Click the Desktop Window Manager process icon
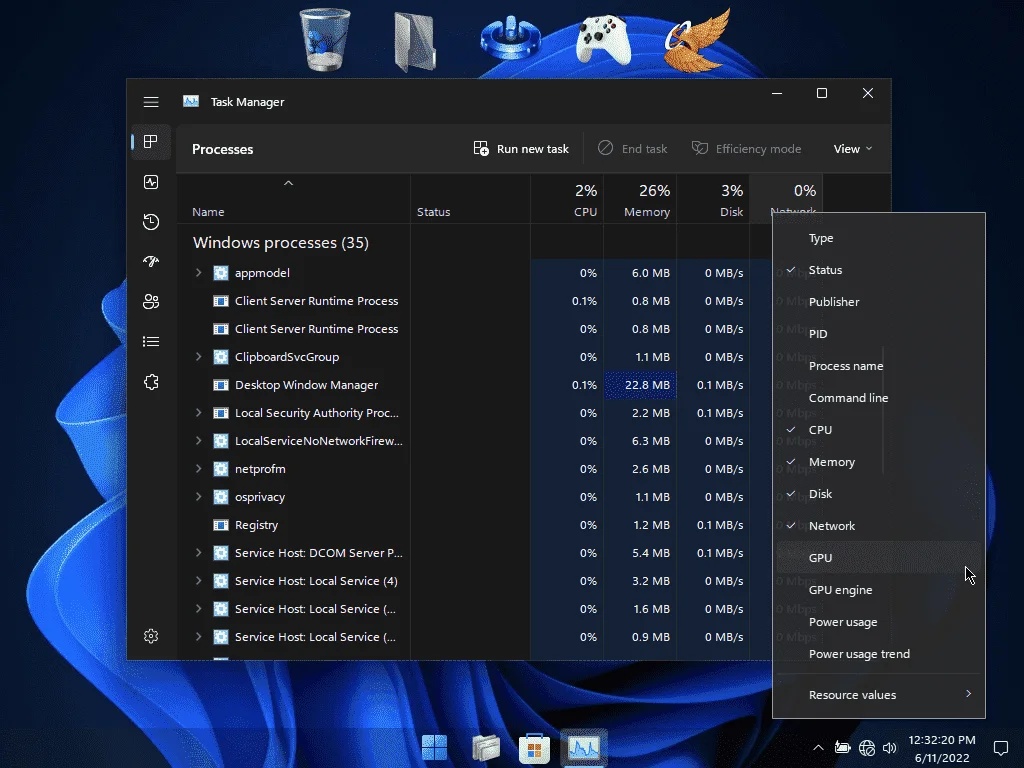This screenshot has height=768, width=1024. pos(221,385)
